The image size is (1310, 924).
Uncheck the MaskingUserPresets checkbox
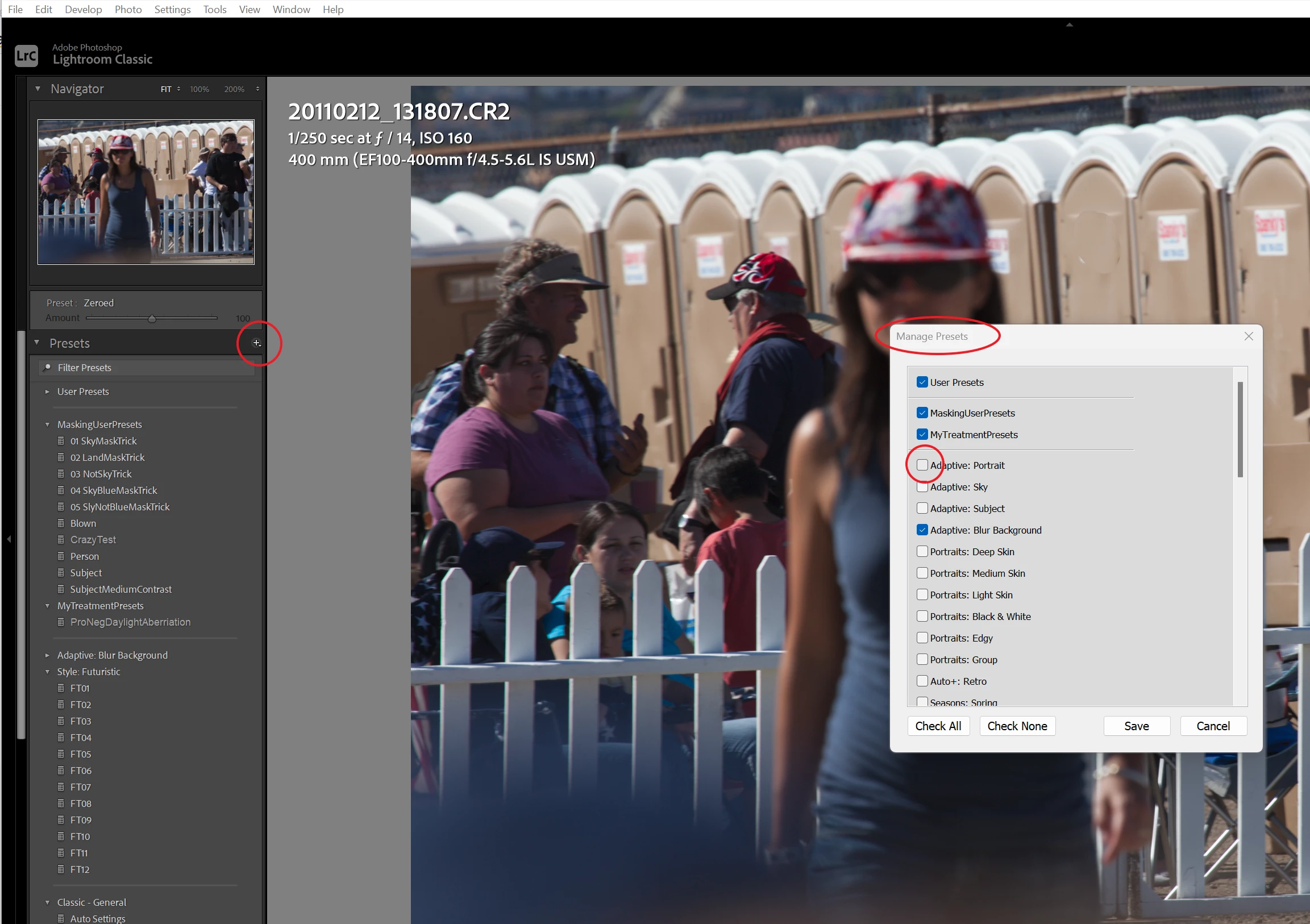pyautogui.click(x=922, y=413)
